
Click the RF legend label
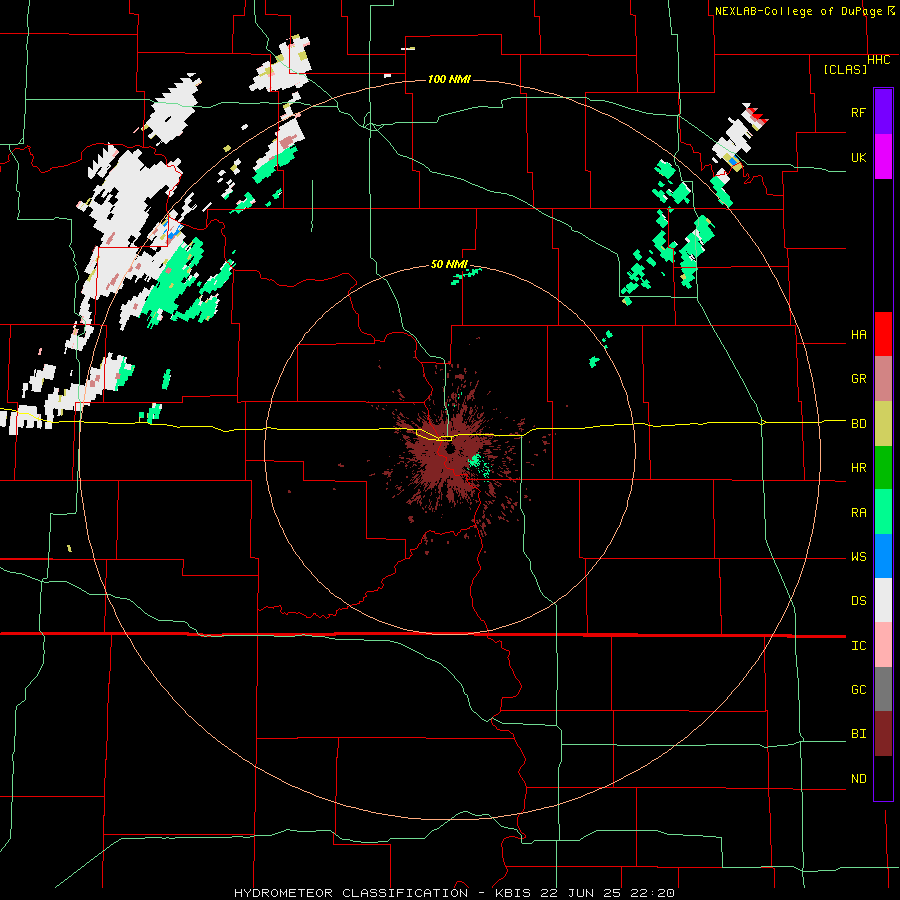858,112
